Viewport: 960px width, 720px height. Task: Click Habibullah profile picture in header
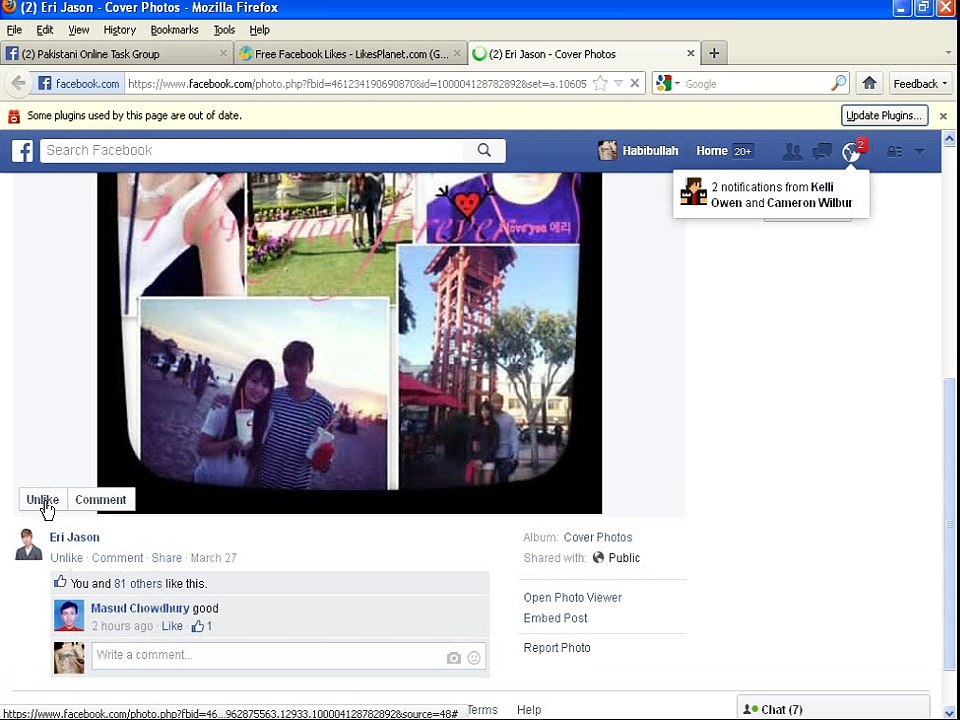(x=607, y=151)
